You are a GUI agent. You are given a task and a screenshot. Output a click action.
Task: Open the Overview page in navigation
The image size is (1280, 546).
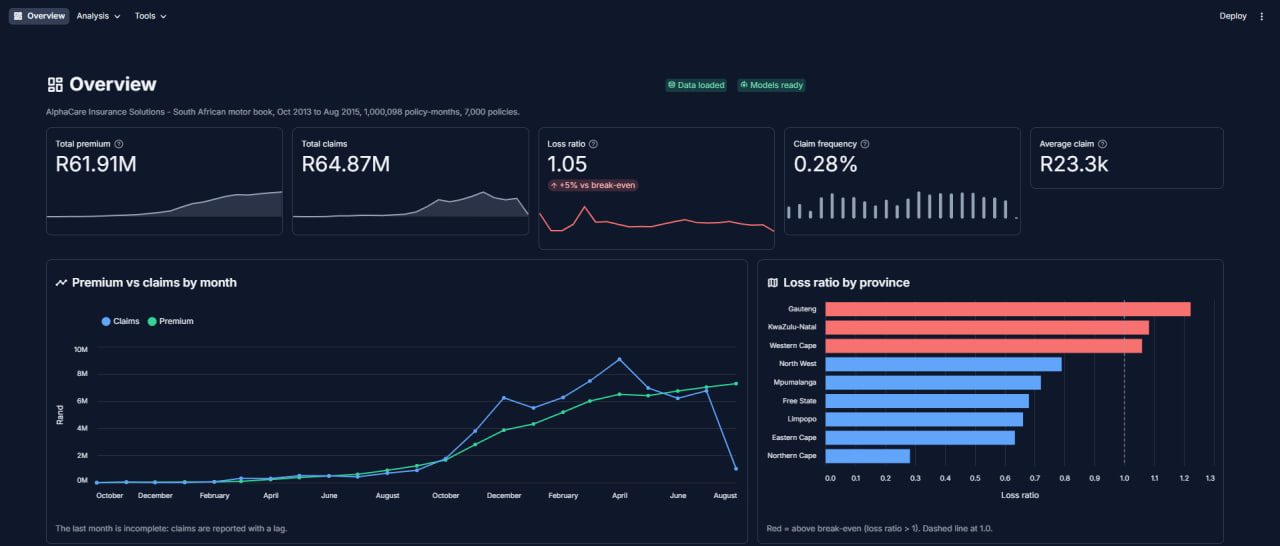(x=39, y=16)
